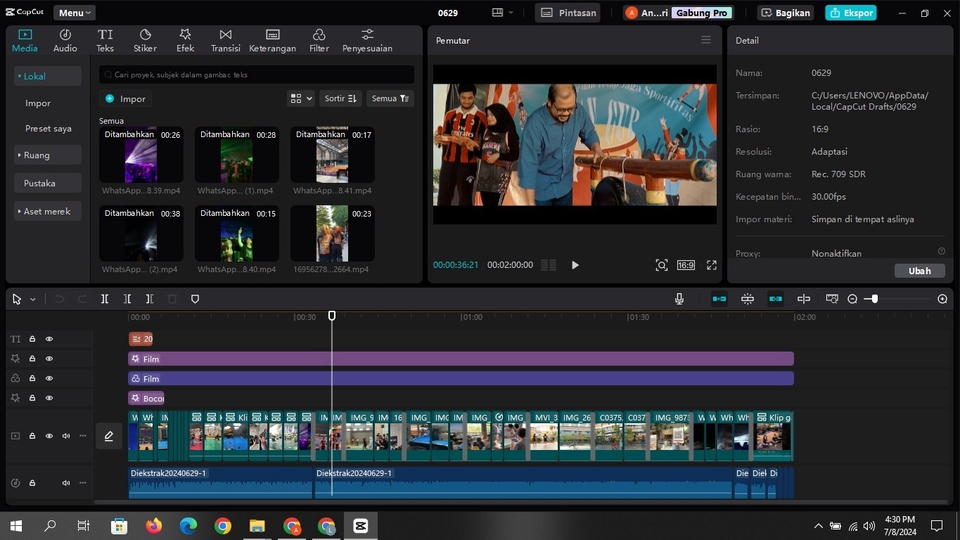Toggle clip linkage in timeline
The width and height of the screenshot is (960, 540).
tap(776, 299)
